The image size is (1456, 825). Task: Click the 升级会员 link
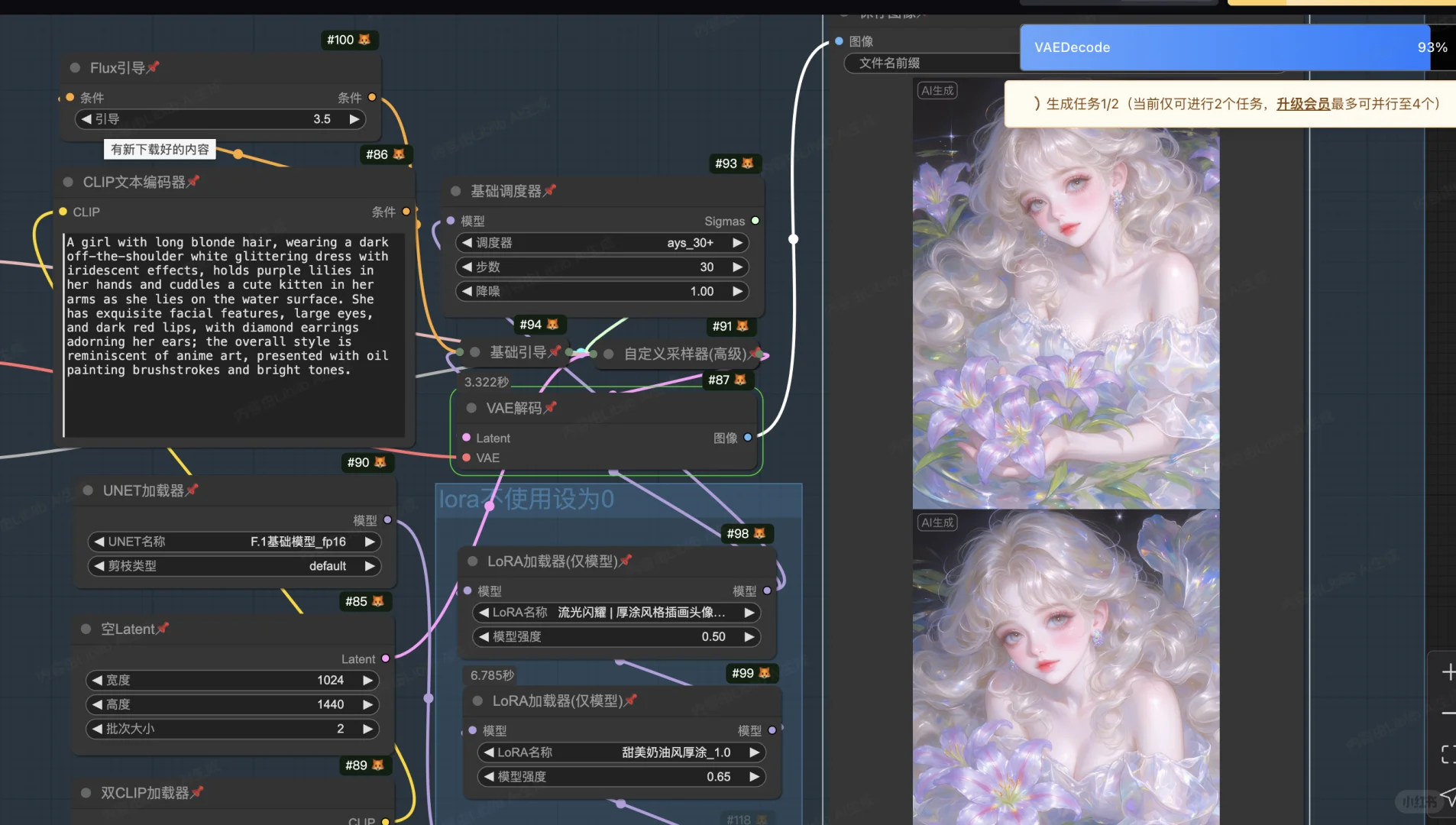pos(1302,104)
